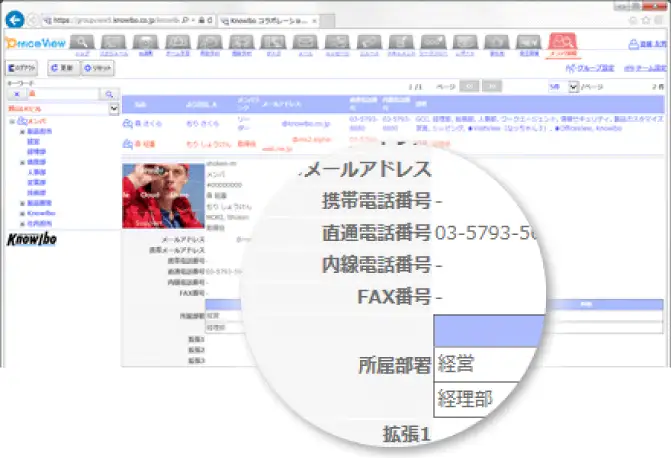Select the Knowlbo browser tab

[267, 21]
